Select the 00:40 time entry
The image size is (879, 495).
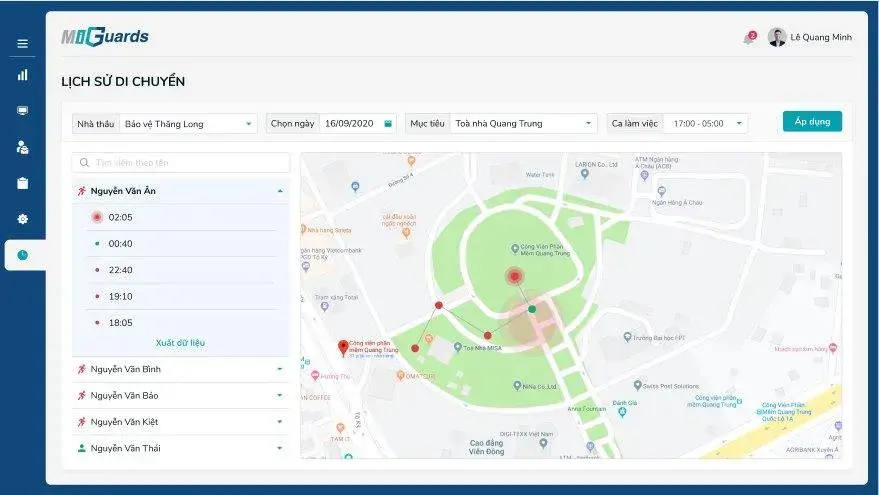click(x=181, y=244)
